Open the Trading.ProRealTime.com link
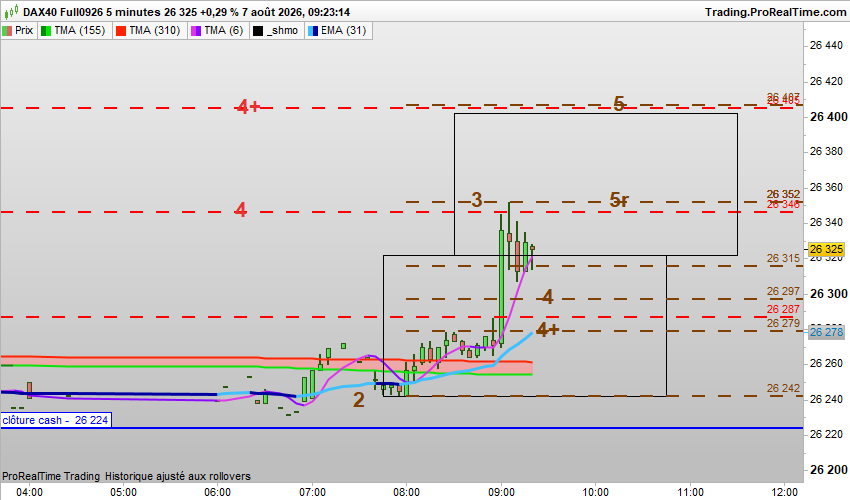The height and width of the screenshot is (500, 850). click(775, 12)
